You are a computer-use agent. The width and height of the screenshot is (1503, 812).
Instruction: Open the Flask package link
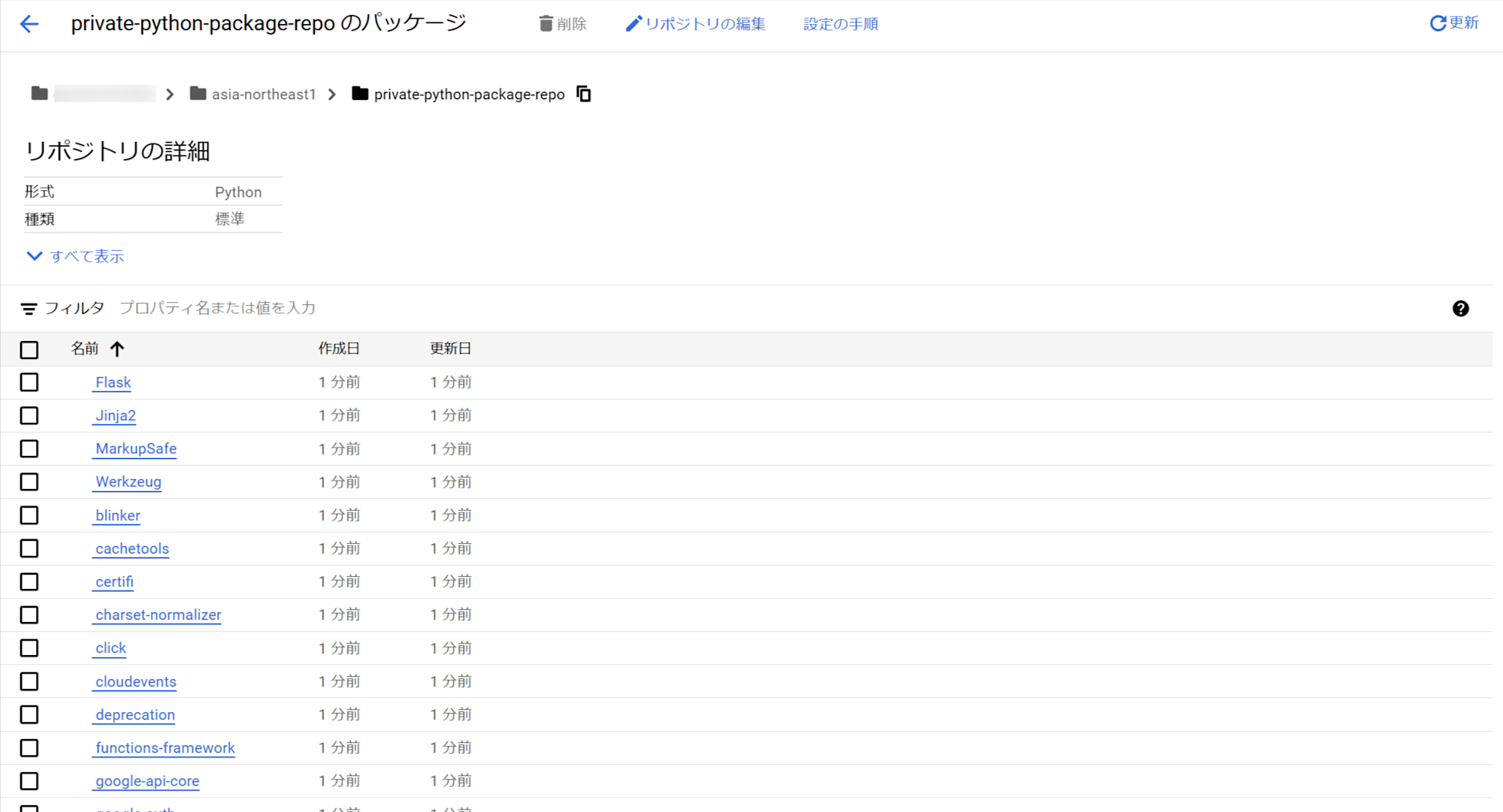113,382
